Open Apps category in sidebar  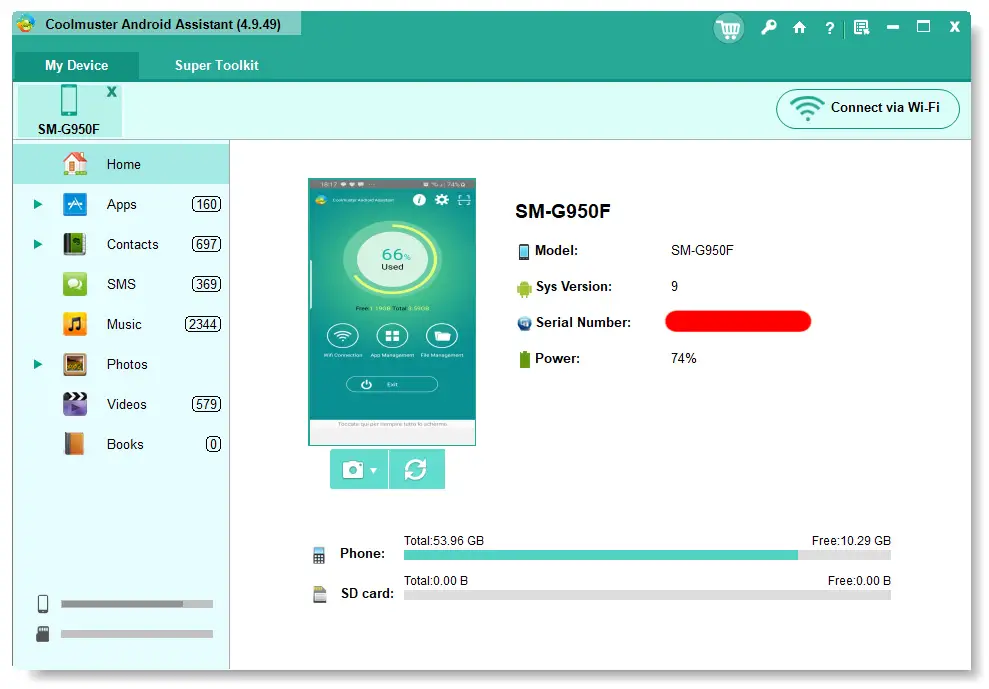coord(121,204)
